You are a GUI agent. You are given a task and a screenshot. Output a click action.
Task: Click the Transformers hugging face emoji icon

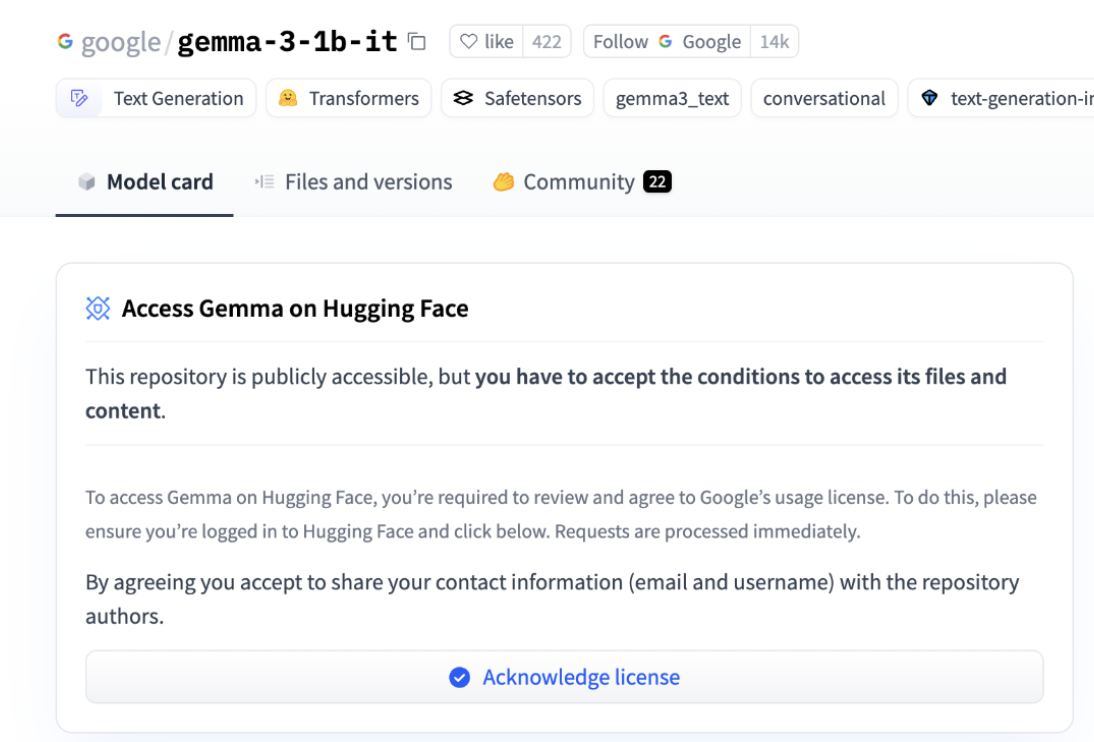[x=288, y=98]
